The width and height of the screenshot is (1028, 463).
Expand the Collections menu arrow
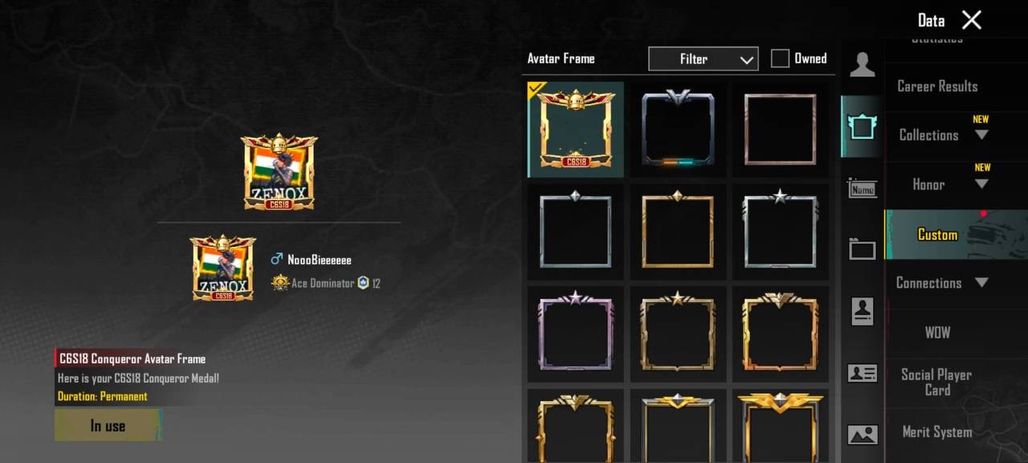[981, 134]
